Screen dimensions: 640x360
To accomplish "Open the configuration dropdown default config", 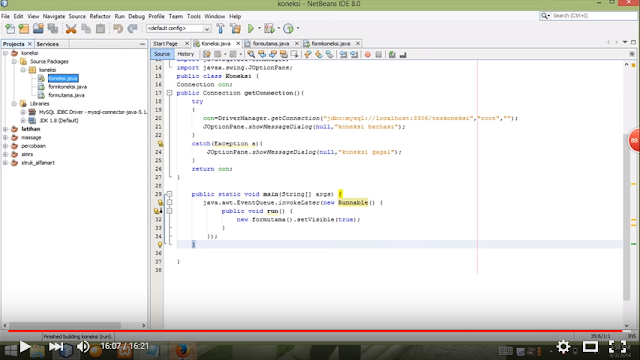I will [x=179, y=28].
